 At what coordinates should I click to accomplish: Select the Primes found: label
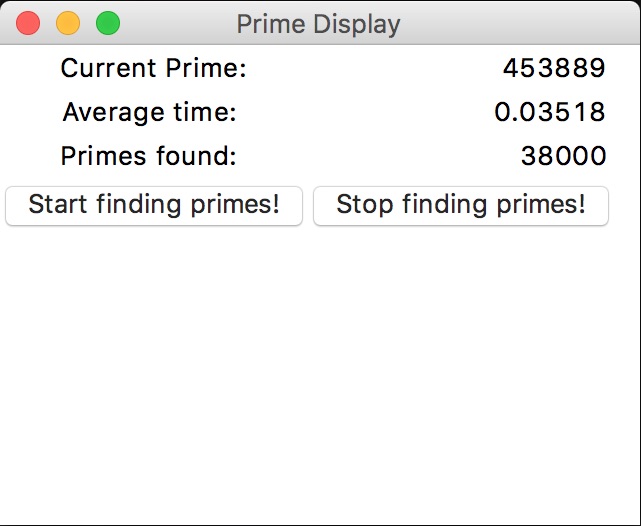[x=149, y=156]
